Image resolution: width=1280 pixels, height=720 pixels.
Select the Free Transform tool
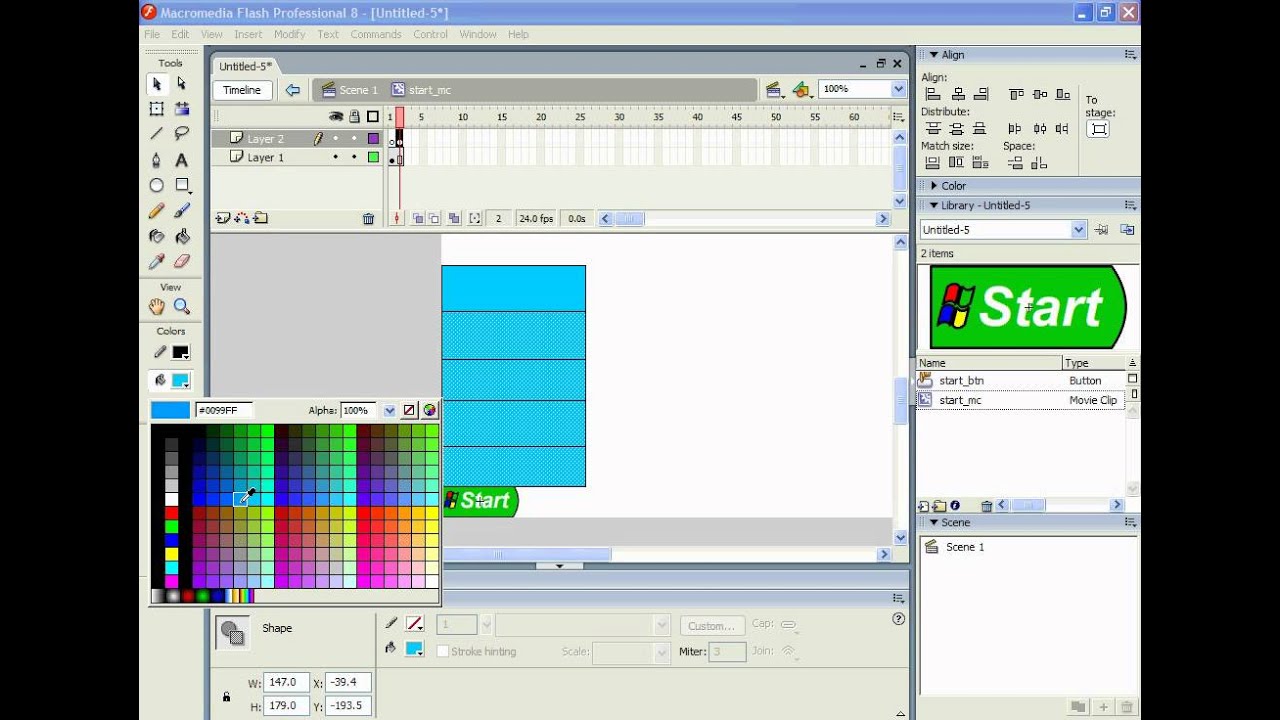(x=157, y=109)
